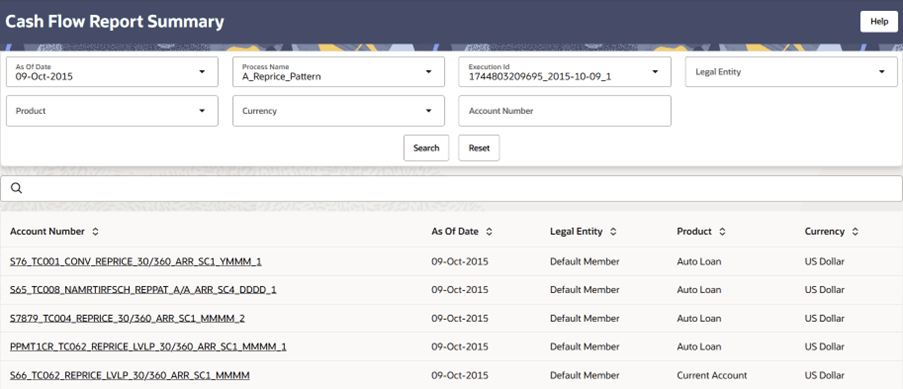Select the Product column header text
The height and width of the screenshot is (389, 903).
point(695,232)
